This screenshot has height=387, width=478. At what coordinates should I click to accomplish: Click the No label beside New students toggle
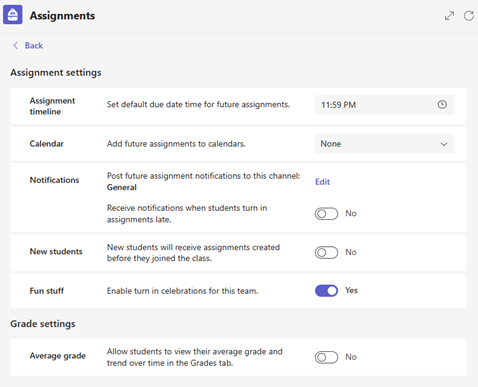351,252
